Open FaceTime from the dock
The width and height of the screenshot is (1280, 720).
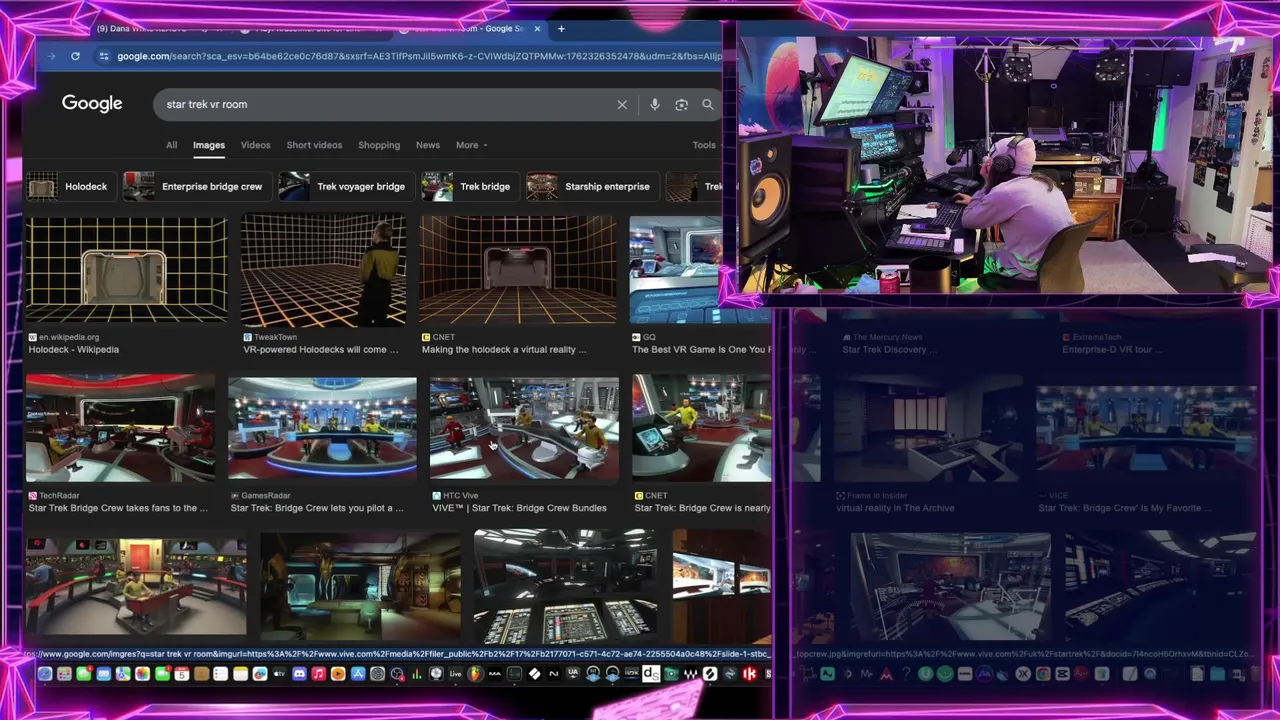(x=162, y=674)
